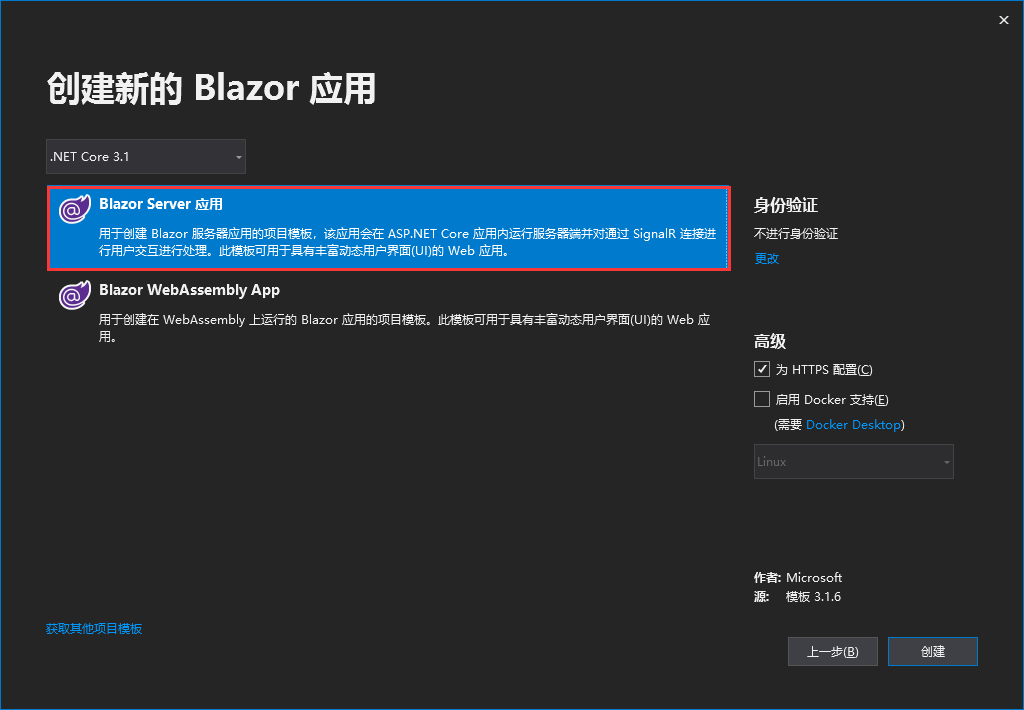The height and width of the screenshot is (710, 1024).
Task: Click the 创建新的 Blazor 应用 title
Action: pyautogui.click(x=212, y=89)
